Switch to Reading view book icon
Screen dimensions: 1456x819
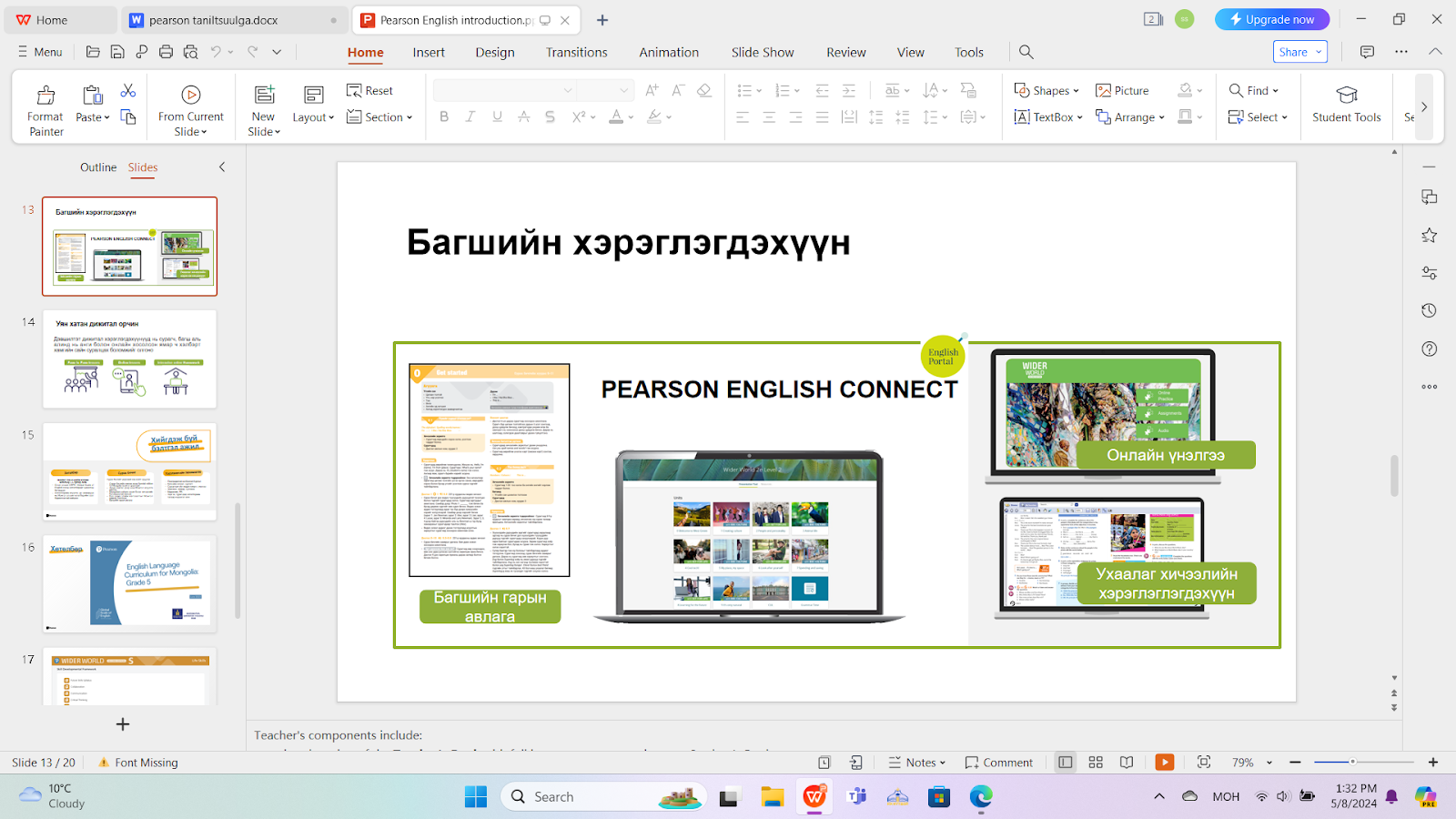[1127, 763]
